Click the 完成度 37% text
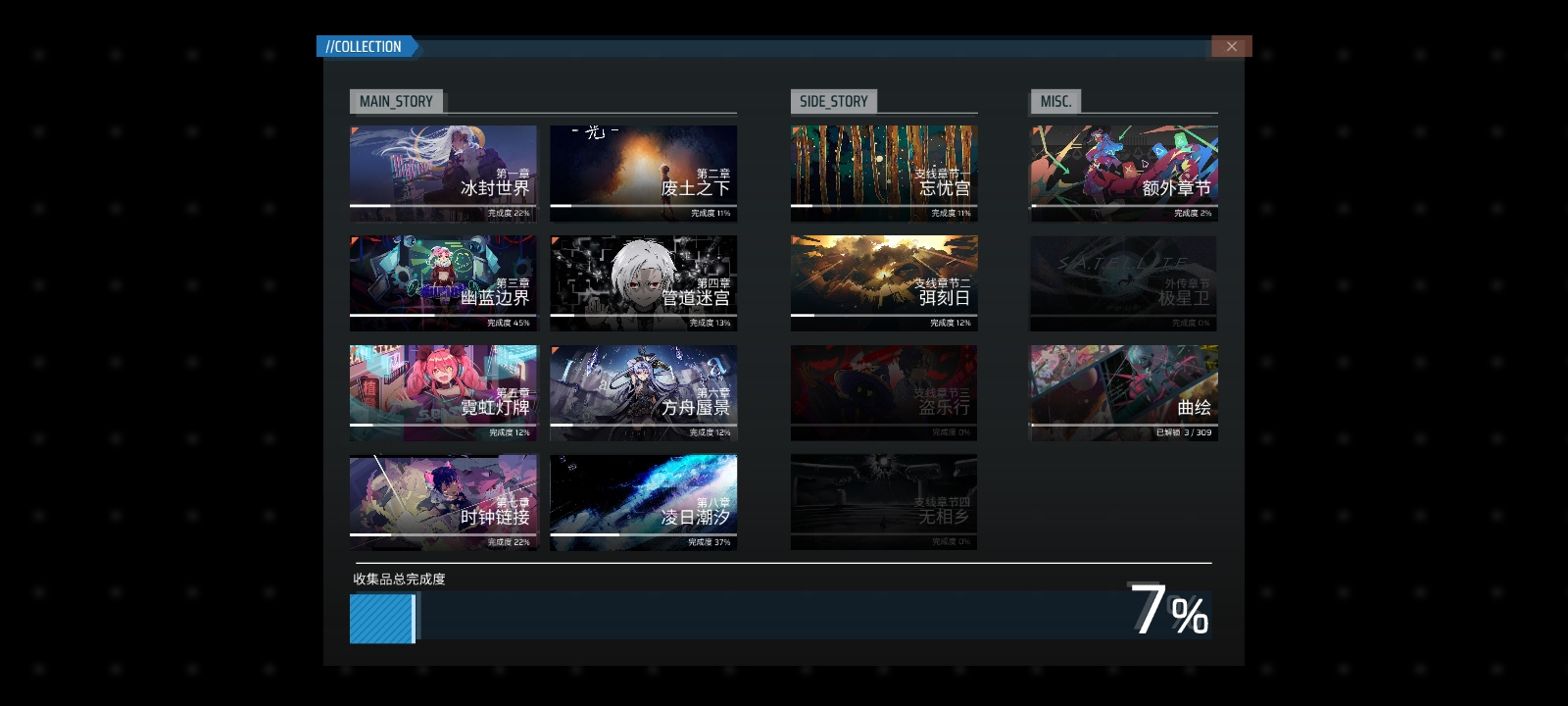This screenshot has width=1568, height=706. click(710, 542)
